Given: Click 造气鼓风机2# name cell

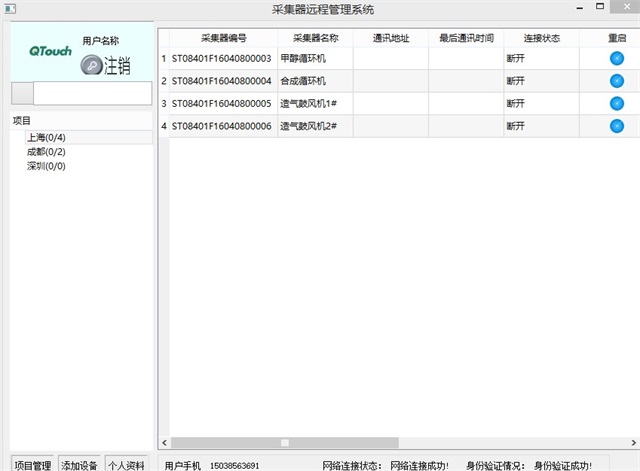Looking at the screenshot, I should tap(316, 126).
